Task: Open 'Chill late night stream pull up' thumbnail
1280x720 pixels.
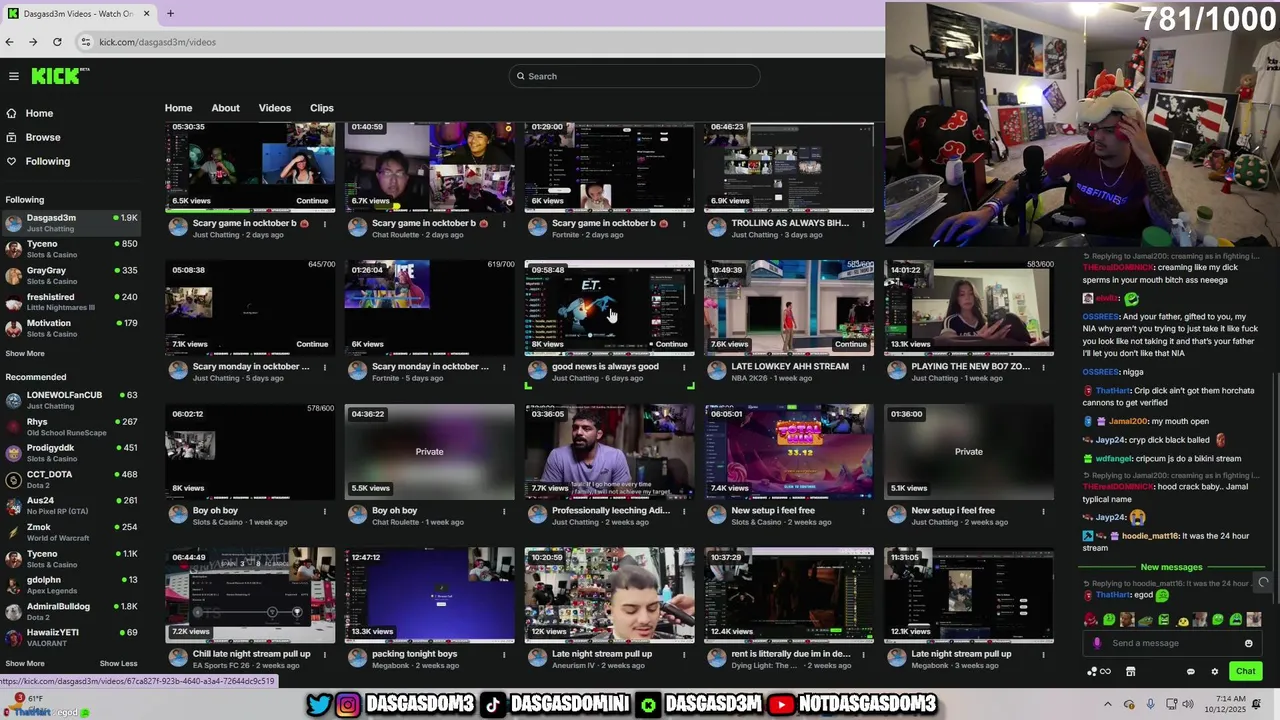Action: click(250, 595)
